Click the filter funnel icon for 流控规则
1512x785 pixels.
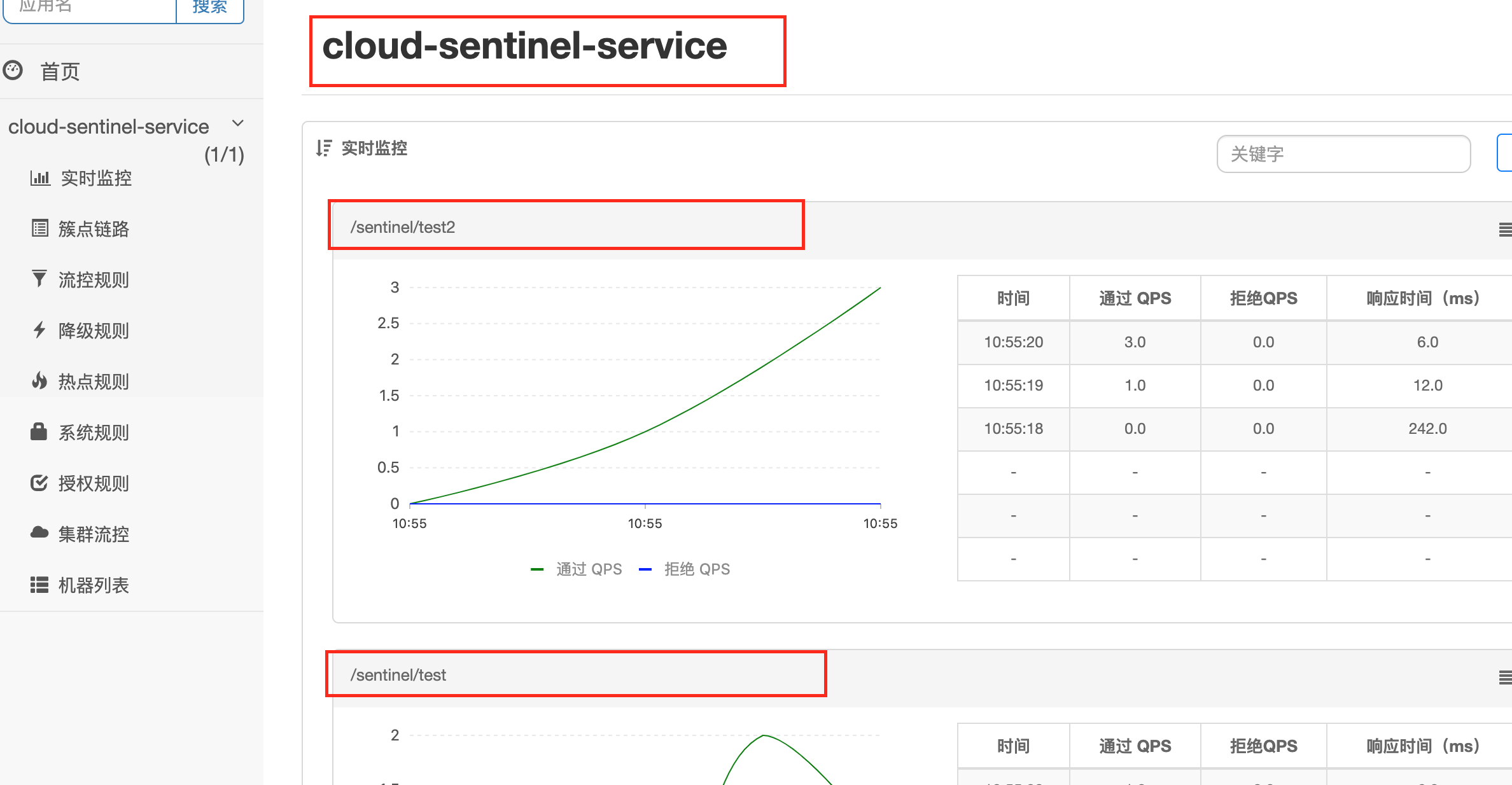(x=39, y=279)
